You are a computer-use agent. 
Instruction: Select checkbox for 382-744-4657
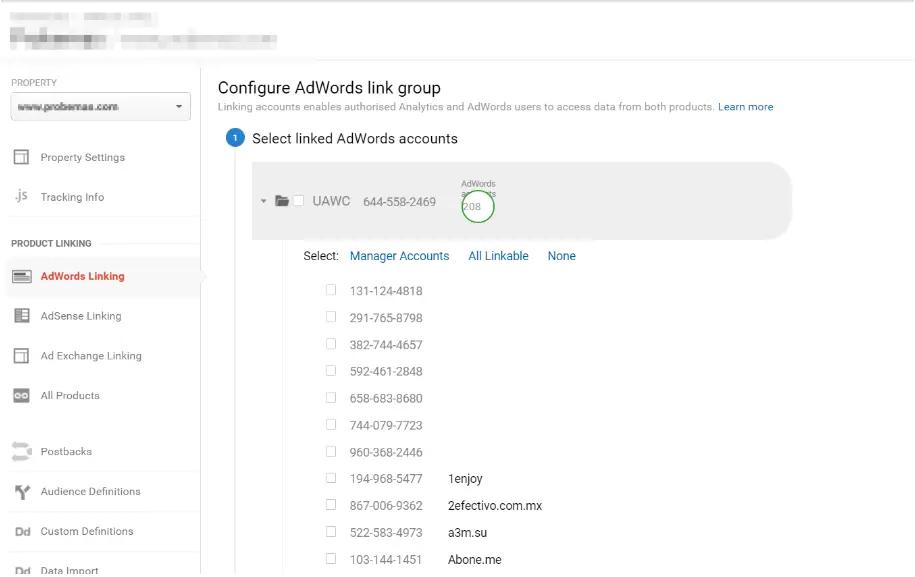tap(331, 344)
